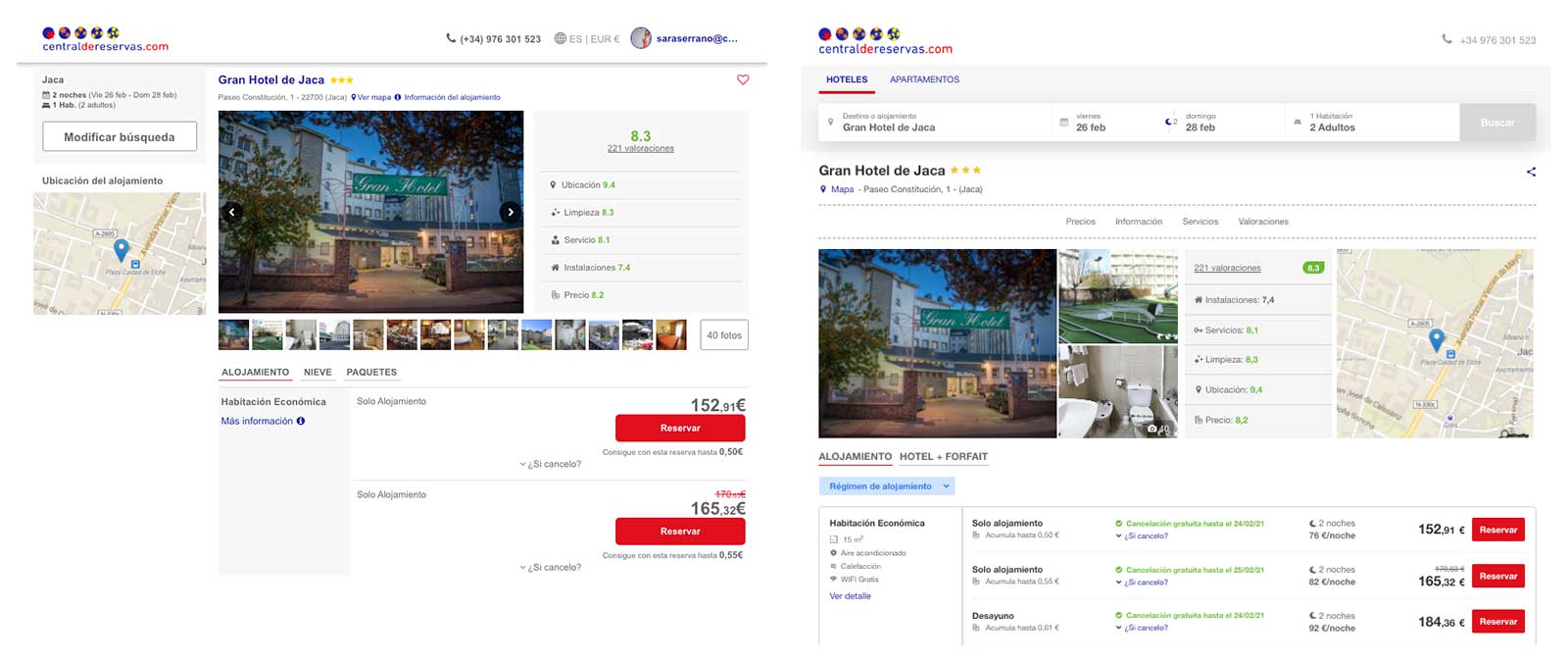
Task: Click the user avatar beside saraserrano
Action: pos(641,38)
